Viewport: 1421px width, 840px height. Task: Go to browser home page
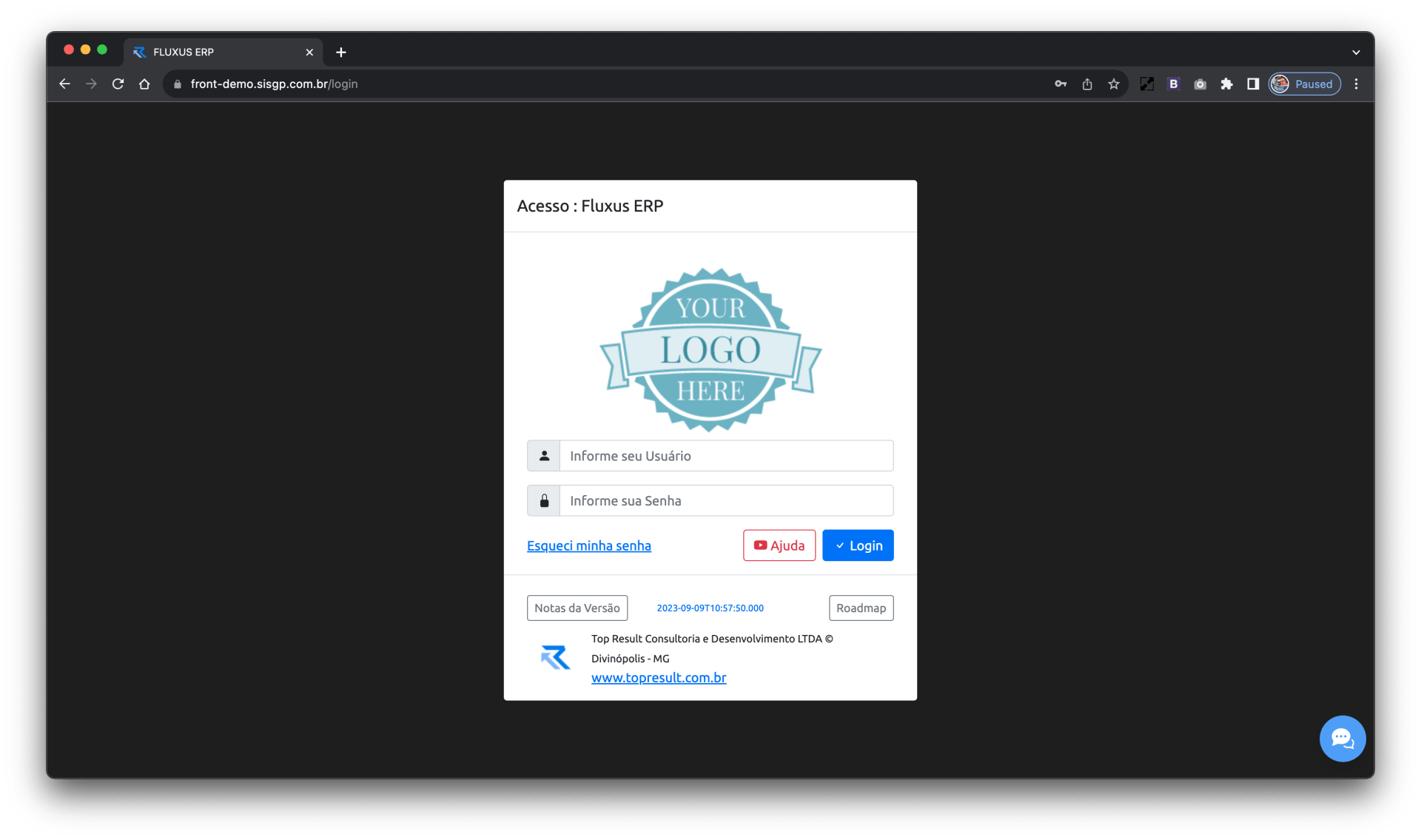click(x=144, y=84)
